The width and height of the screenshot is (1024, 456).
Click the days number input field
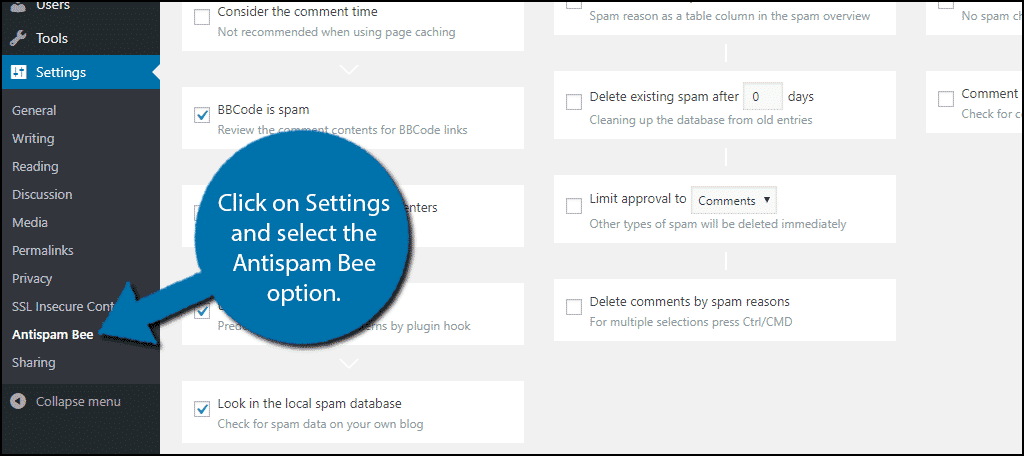pyautogui.click(x=763, y=97)
